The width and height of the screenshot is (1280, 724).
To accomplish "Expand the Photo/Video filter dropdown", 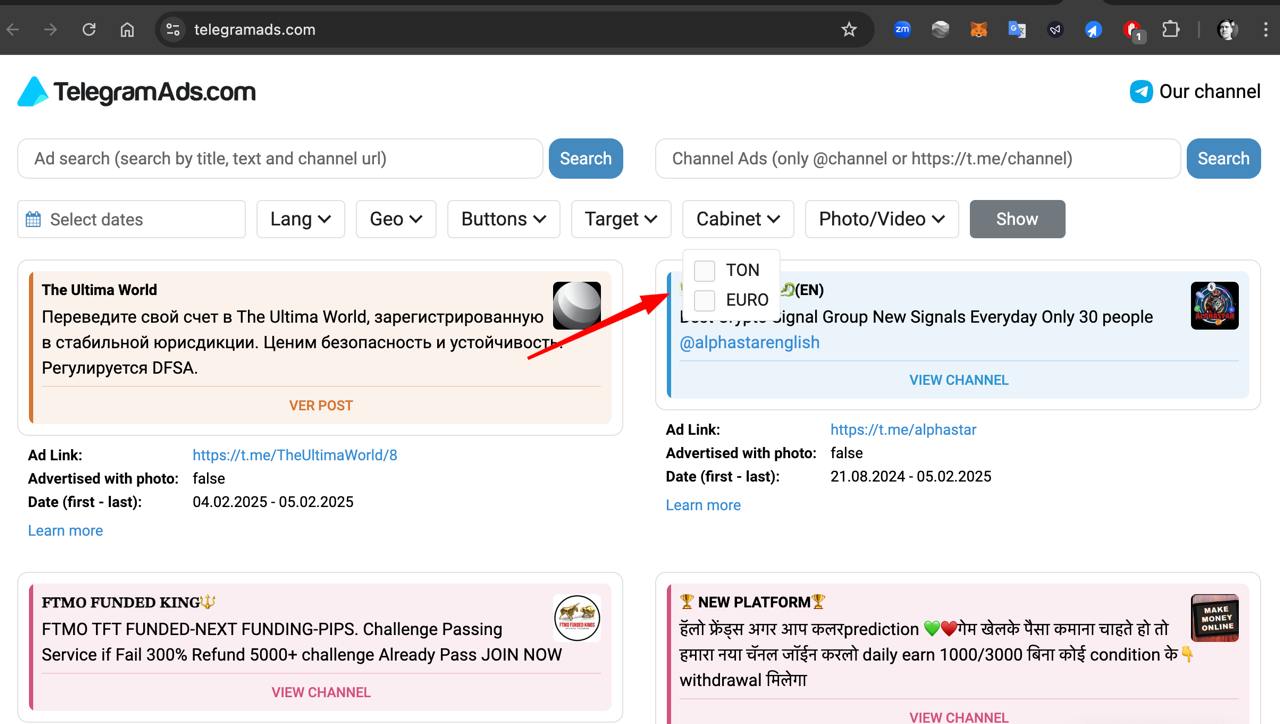I will tap(882, 219).
